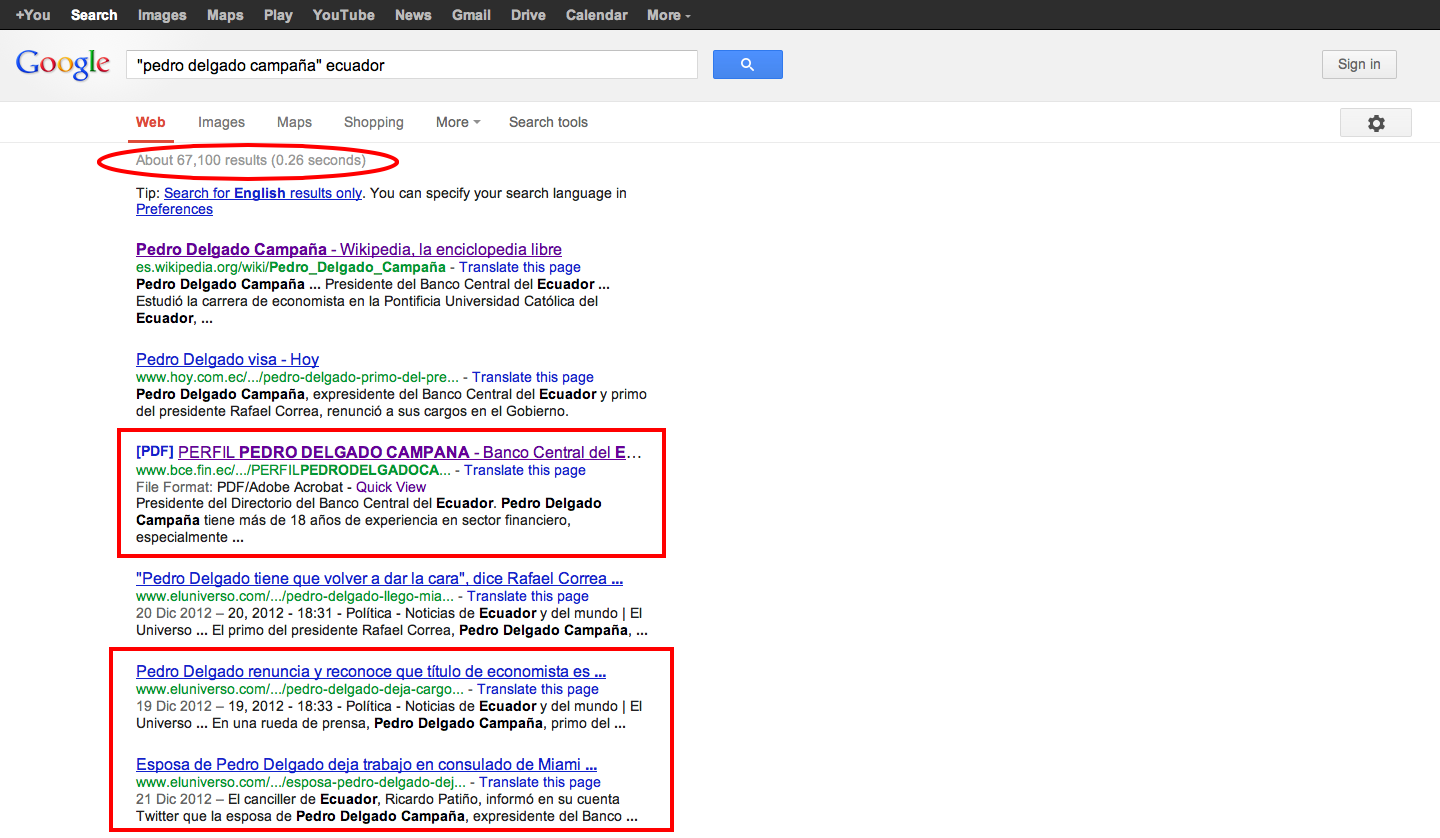Screen dimensions: 1440x838
Task: Click the www.bce.fin.ec green URL text
Action: point(293,470)
